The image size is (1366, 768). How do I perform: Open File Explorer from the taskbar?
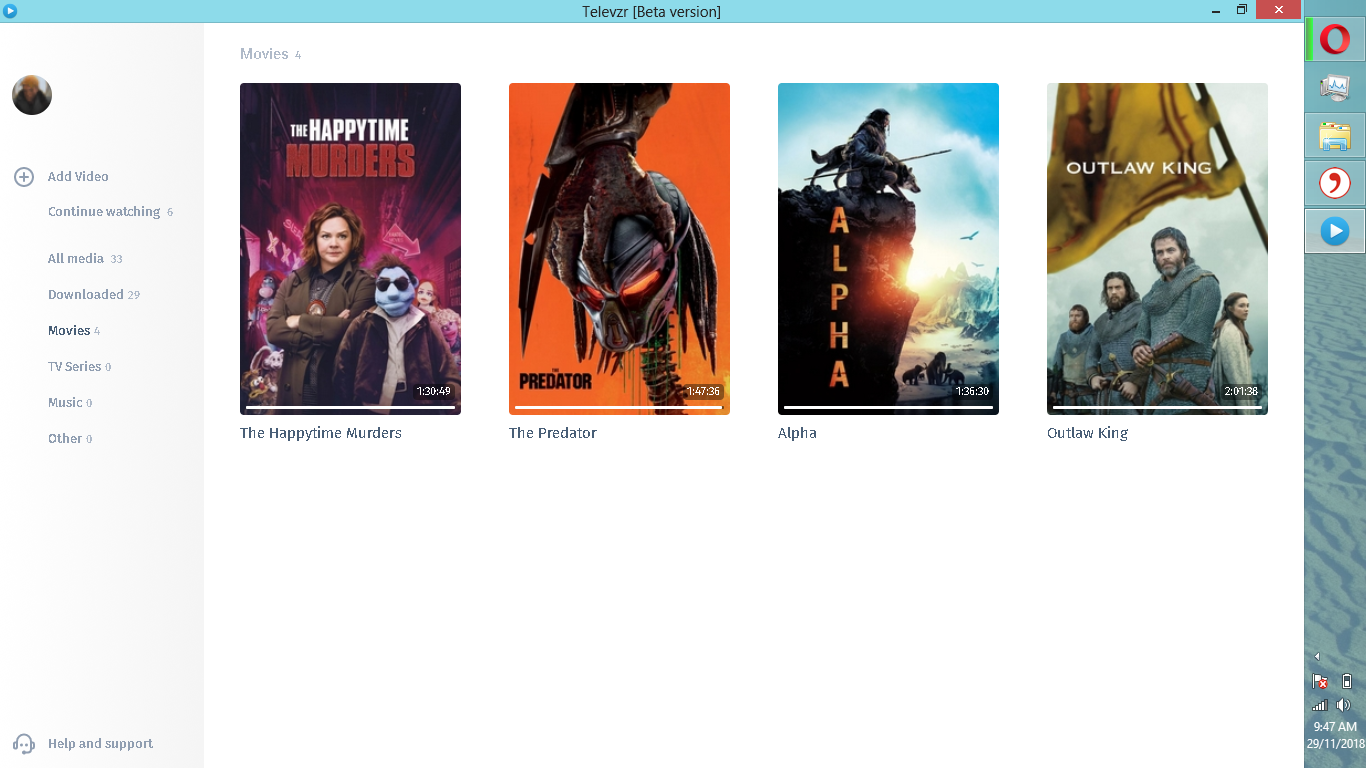point(1335,136)
